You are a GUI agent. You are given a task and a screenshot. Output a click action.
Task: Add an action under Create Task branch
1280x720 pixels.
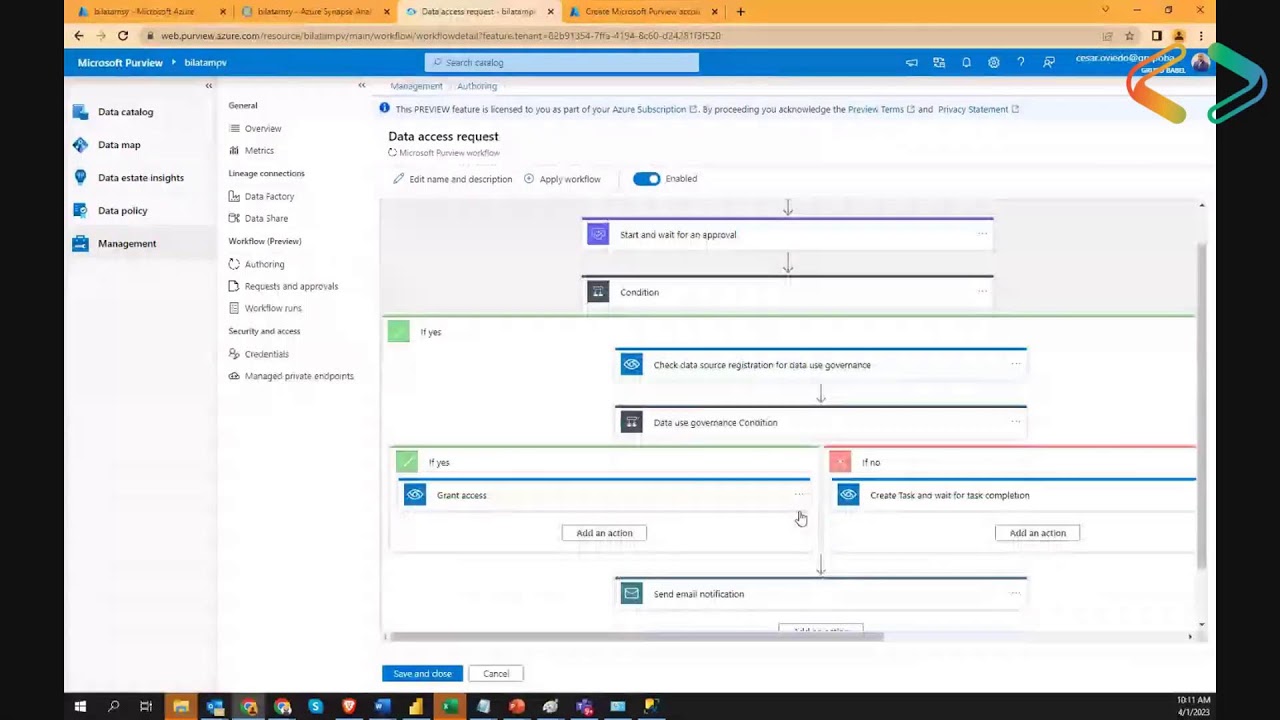[1037, 533]
